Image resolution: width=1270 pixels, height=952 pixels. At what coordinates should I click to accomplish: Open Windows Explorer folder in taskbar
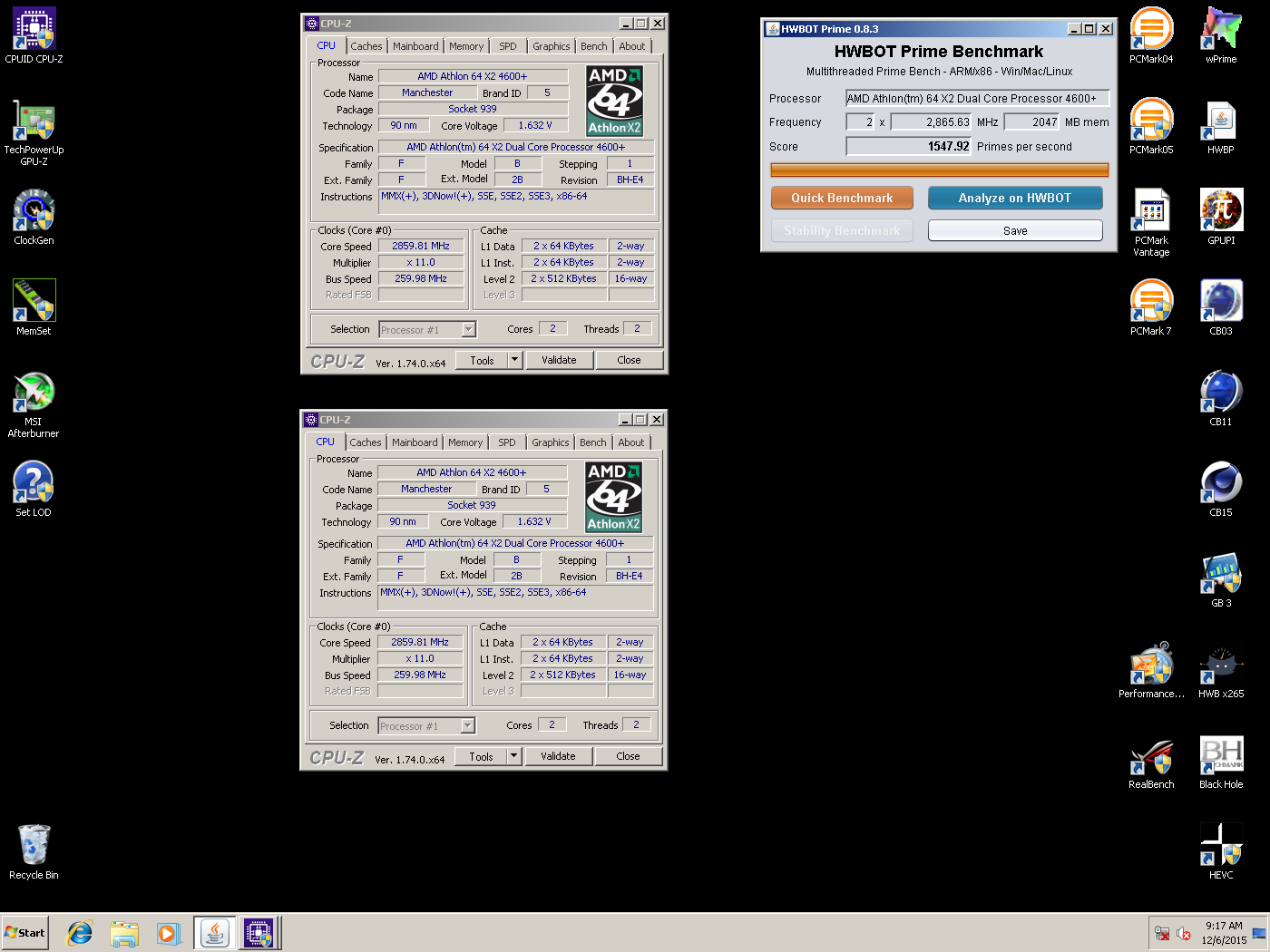[x=124, y=933]
